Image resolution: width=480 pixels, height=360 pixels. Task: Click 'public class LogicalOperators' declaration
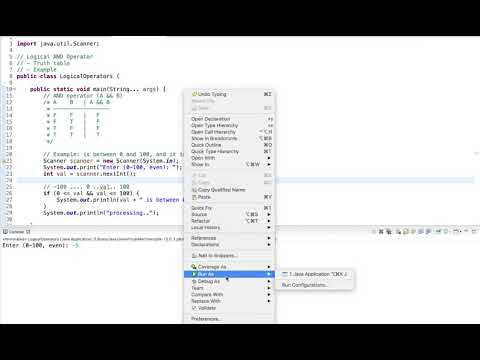coord(68,76)
